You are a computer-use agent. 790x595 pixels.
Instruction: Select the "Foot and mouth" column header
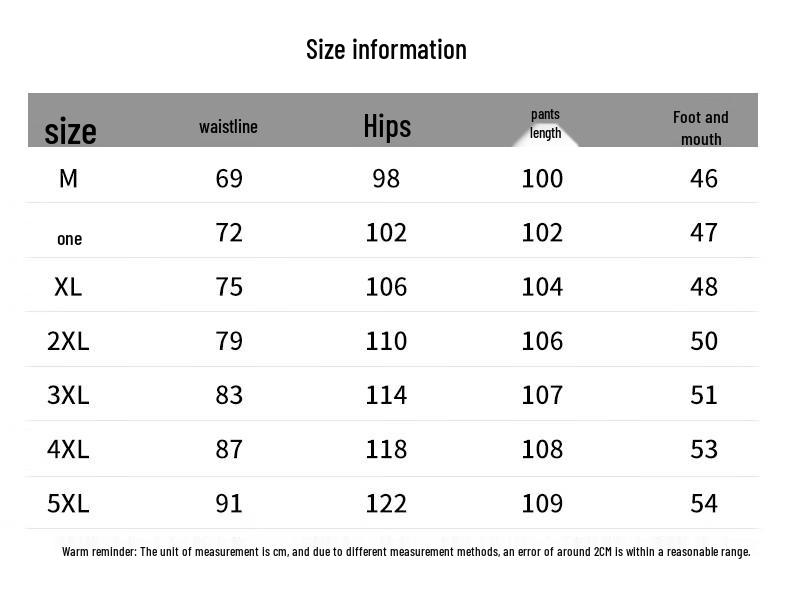[x=701, y=128]
